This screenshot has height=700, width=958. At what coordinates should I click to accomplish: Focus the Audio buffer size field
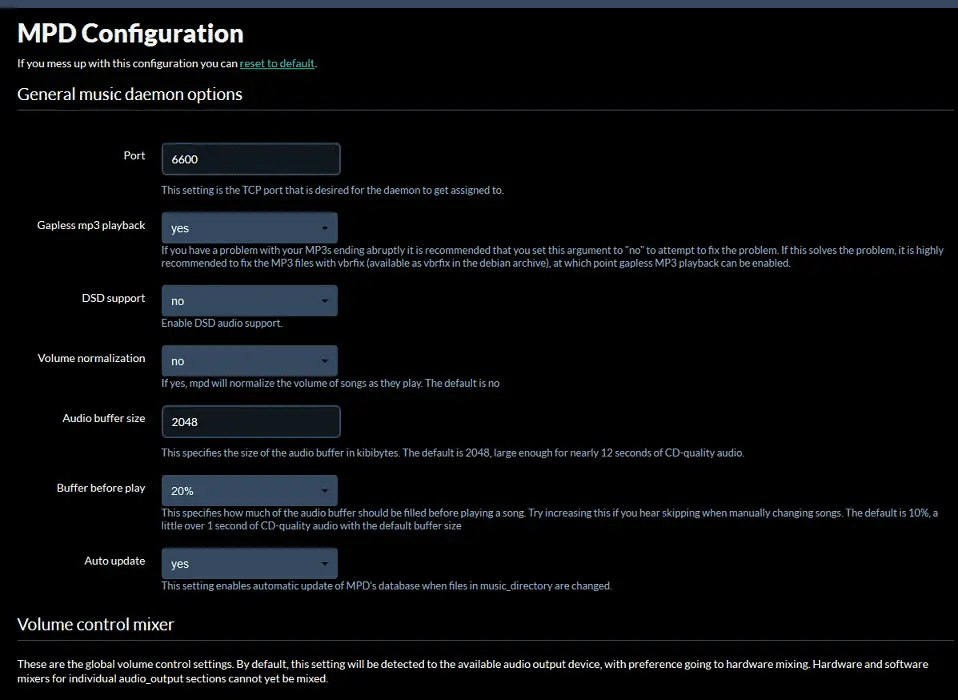click(251, 421)
